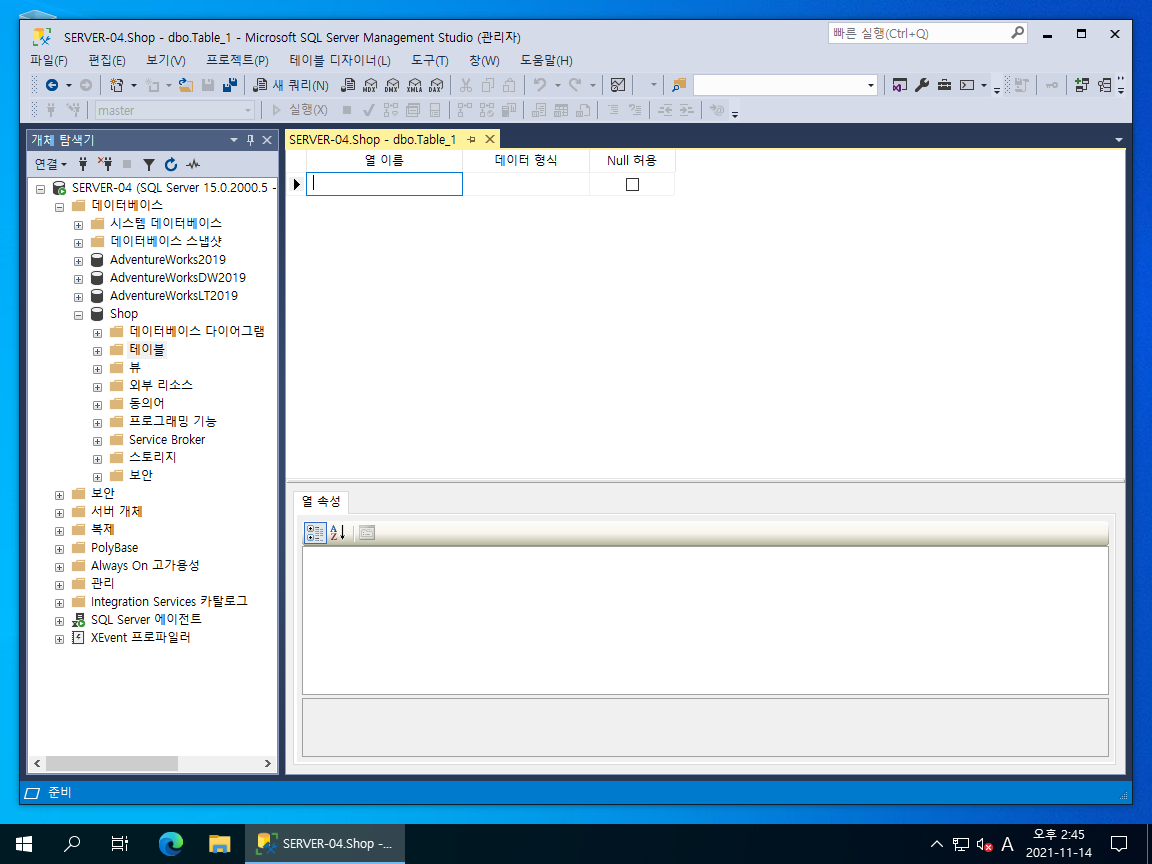Click the database engine query icon
This screenshot has height=864, width=1152.
pyautogui.click(x=348, y=85)
